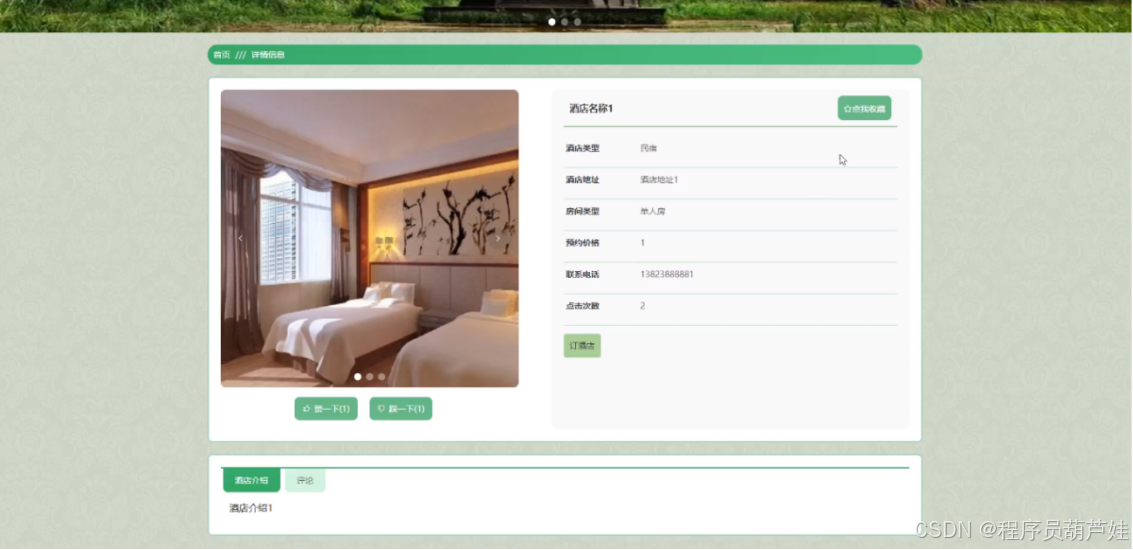Select first dot of top banner carousel

point(552,22)
